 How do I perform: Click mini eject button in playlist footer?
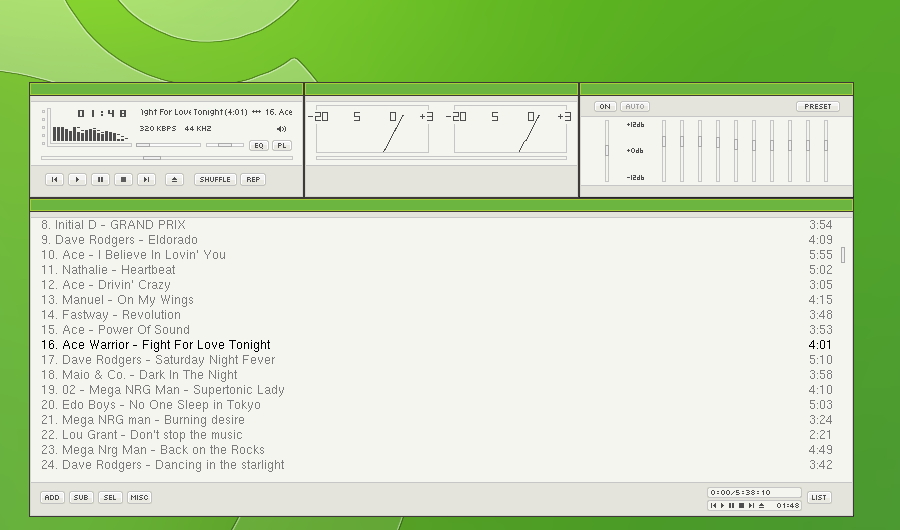coord(762,506)
